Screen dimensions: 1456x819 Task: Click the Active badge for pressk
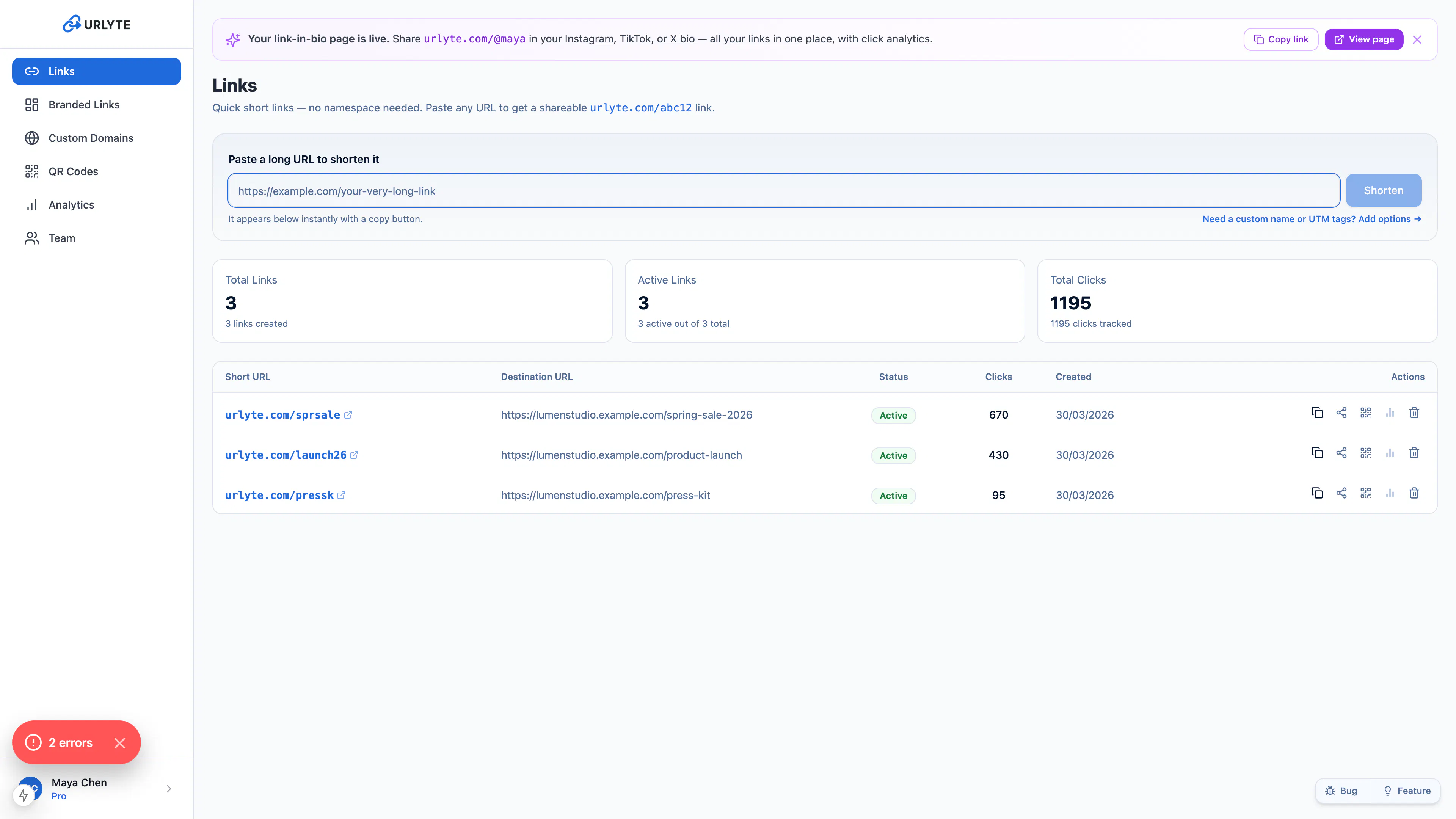[x=893, y=496]
